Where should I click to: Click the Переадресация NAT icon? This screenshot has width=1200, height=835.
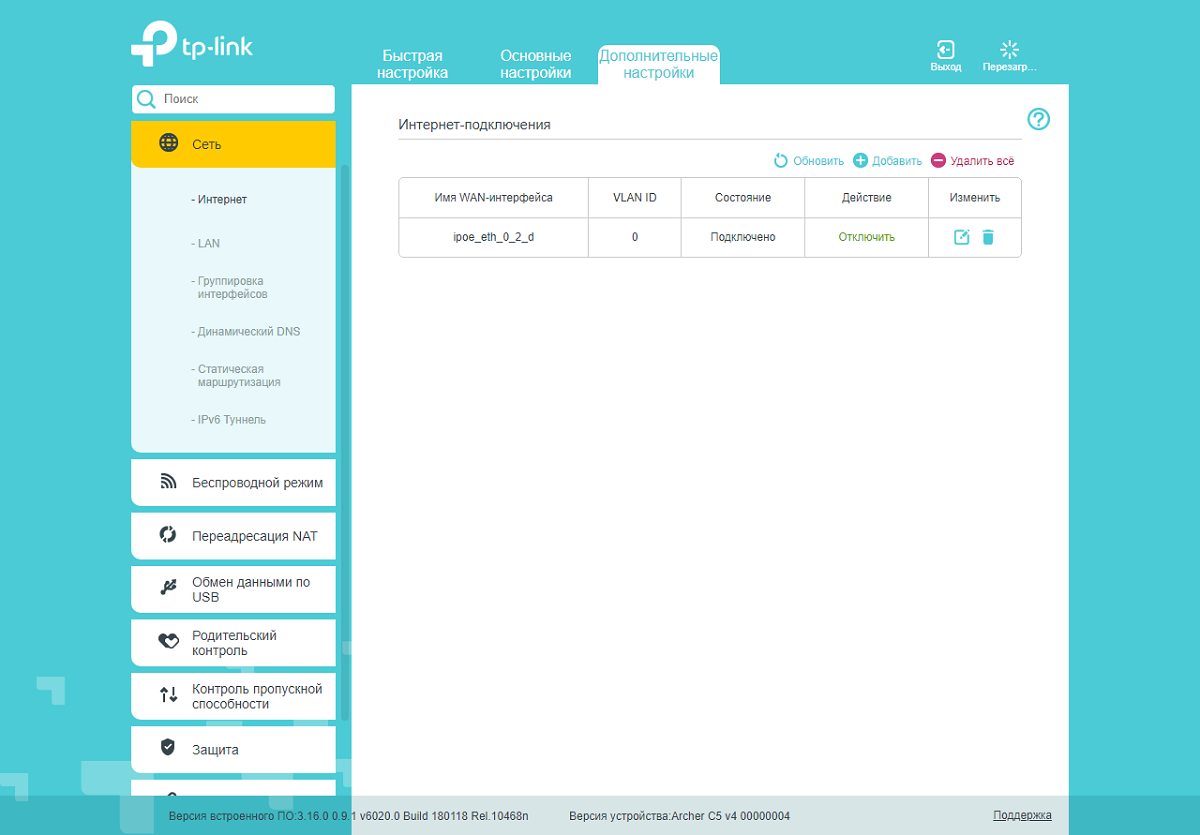tap(168, 535)
